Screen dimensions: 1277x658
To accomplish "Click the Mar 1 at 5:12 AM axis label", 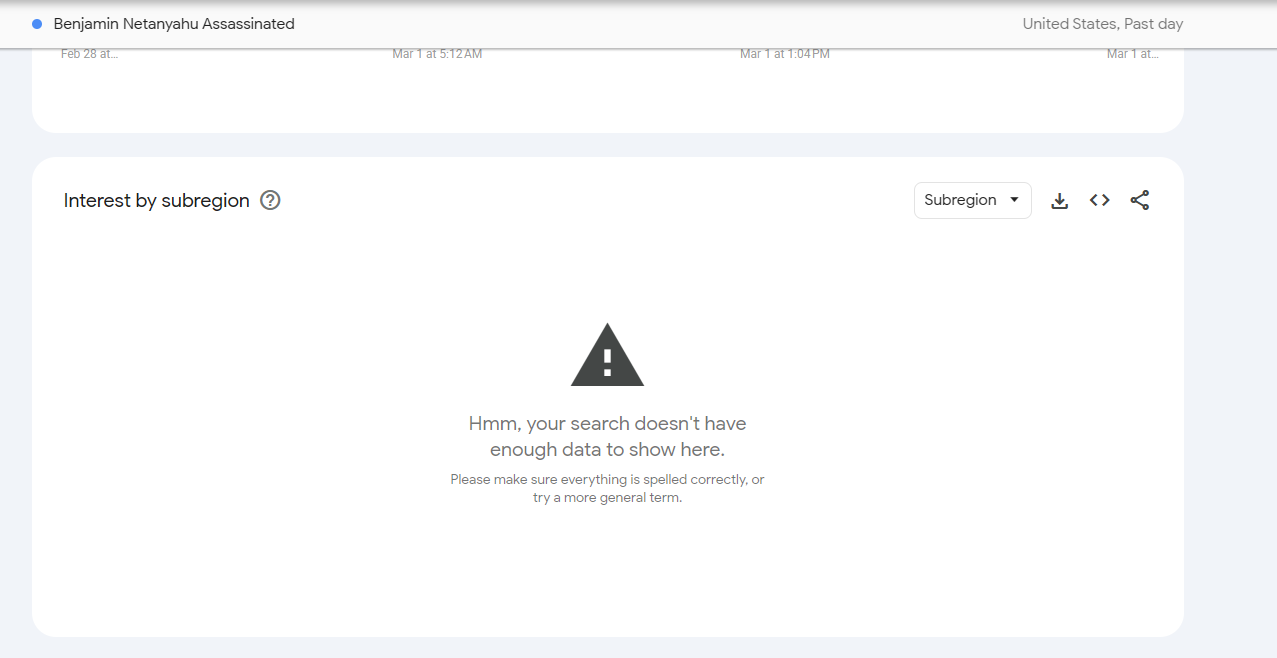I will (x=437, y=54).
